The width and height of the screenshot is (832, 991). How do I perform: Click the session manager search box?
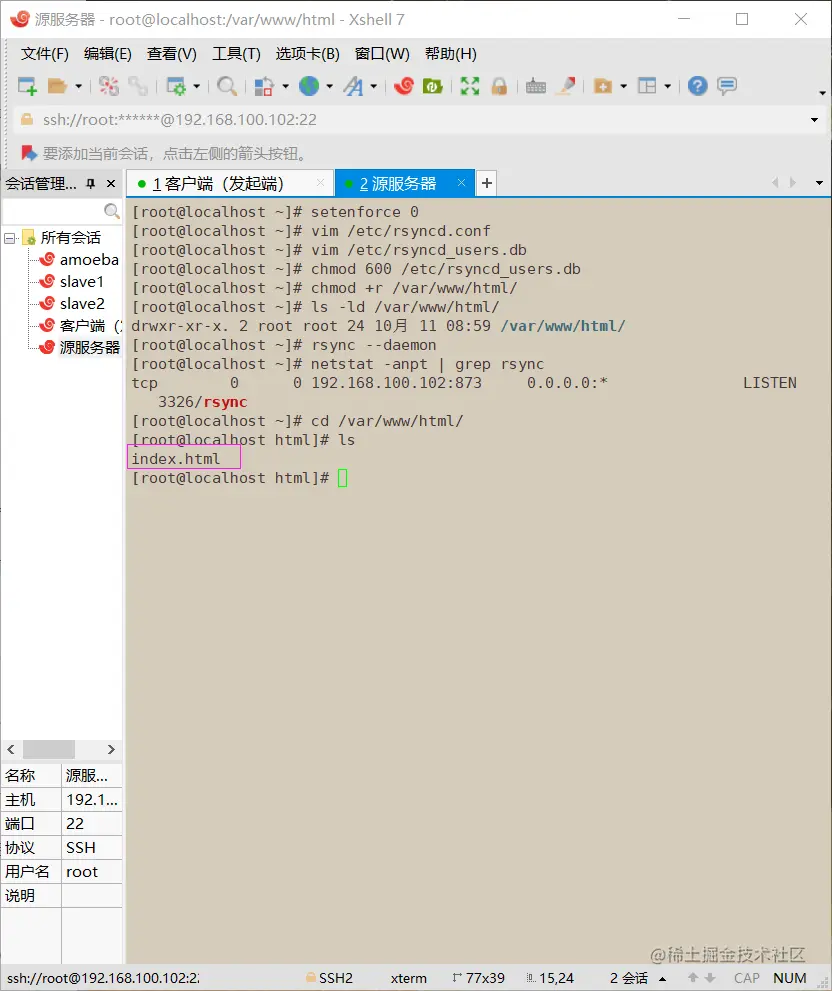pyautogui.click(x=61, y=210)
